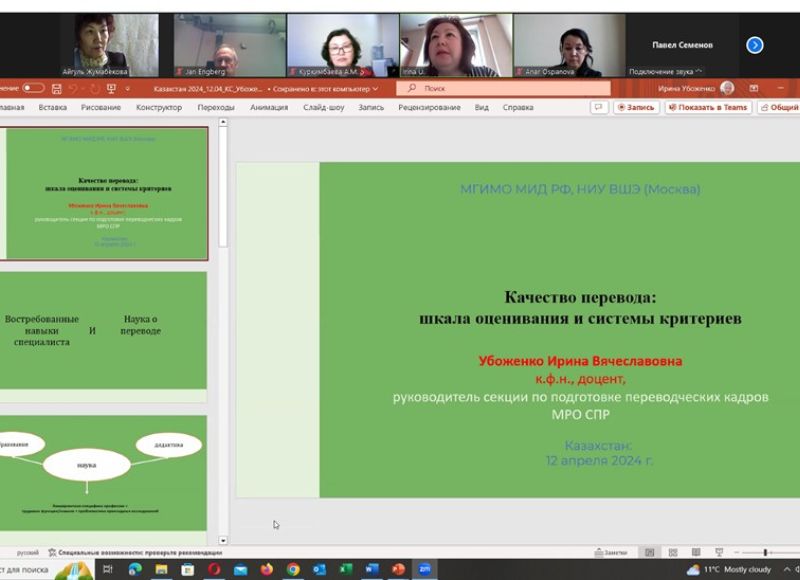The width and height of the screenshot is (800, 580).
Task: Select the first slide thumbnail
Action: 106,192
